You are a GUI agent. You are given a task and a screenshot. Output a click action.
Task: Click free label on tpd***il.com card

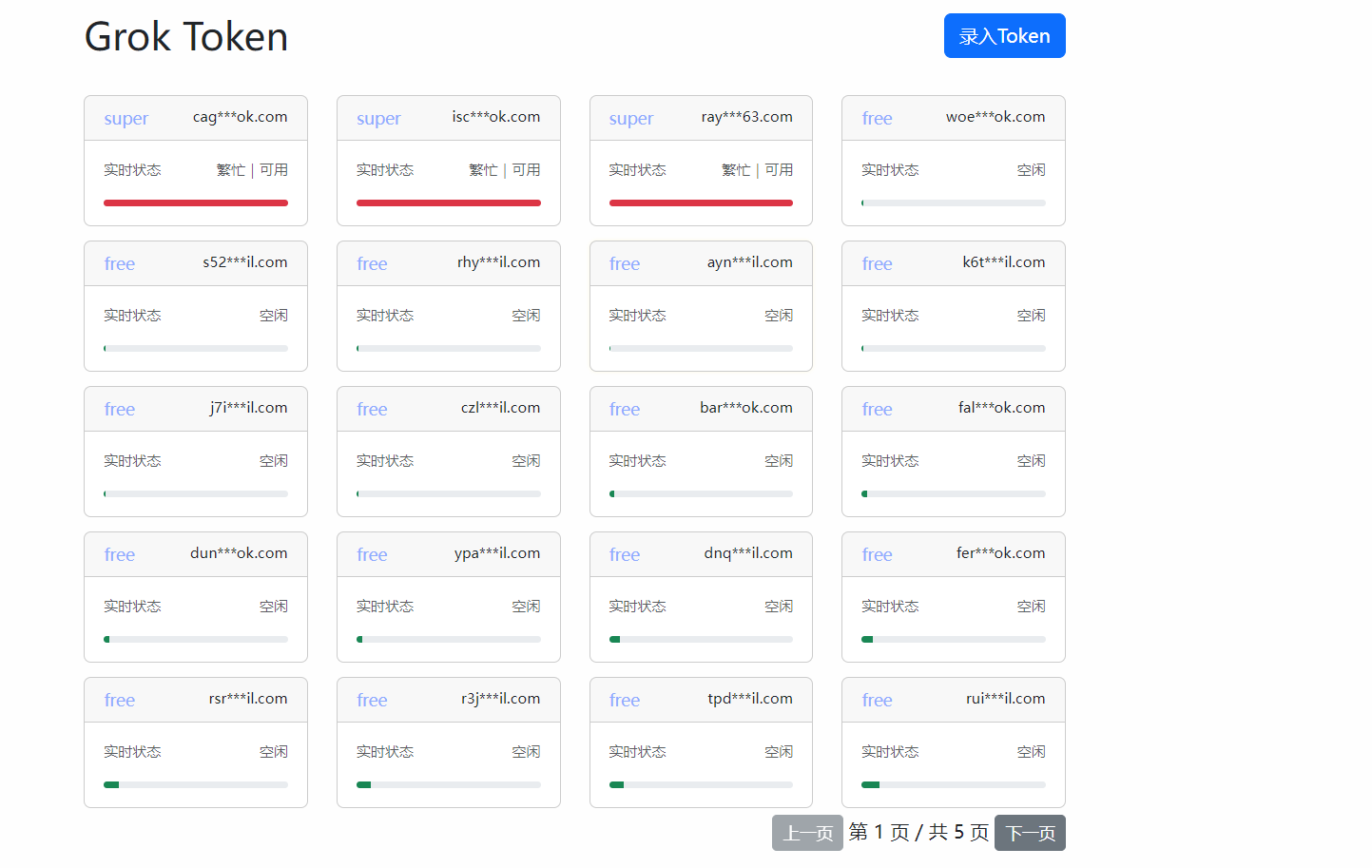[x=625, y=701]
